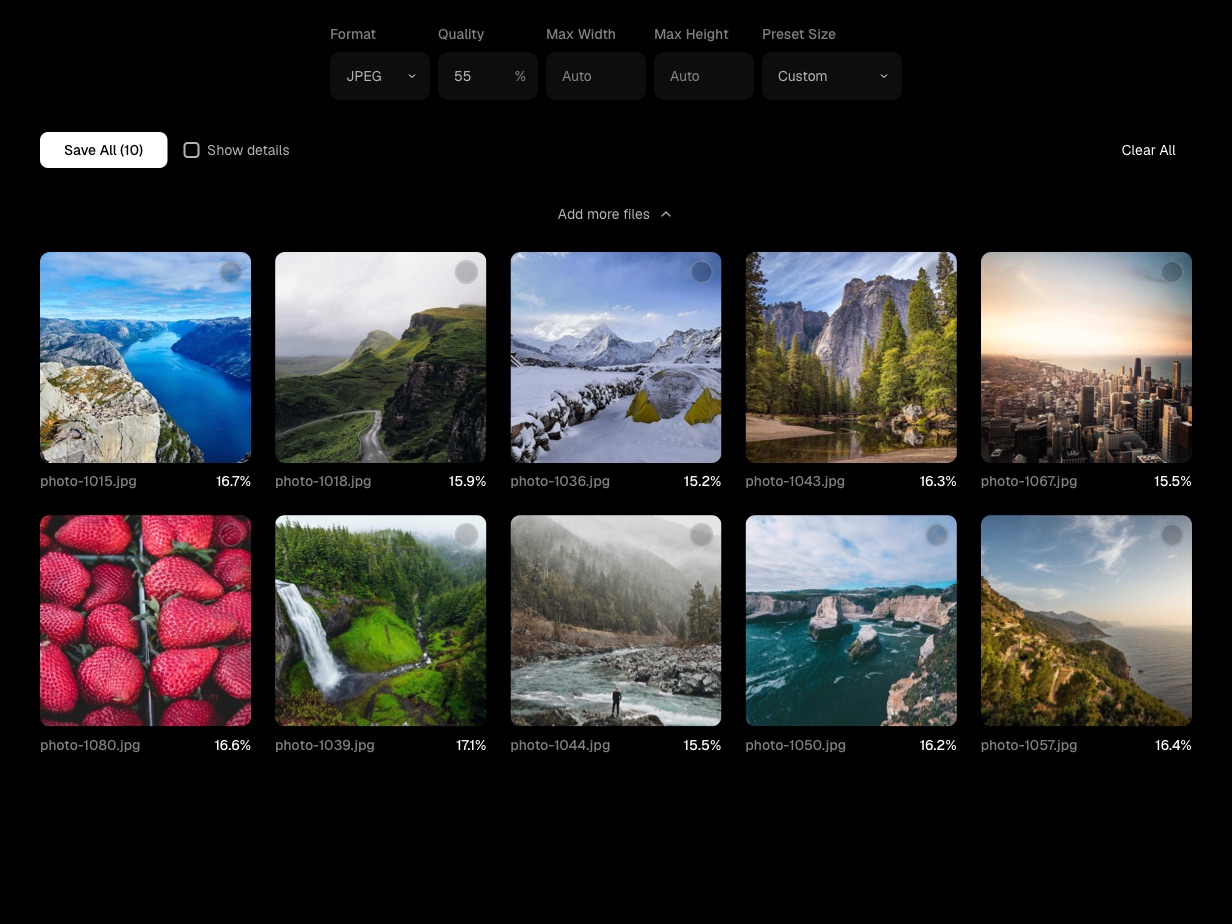
Task: Select photo-1018.jpg using its circle toggle
Action: (466, 272)
